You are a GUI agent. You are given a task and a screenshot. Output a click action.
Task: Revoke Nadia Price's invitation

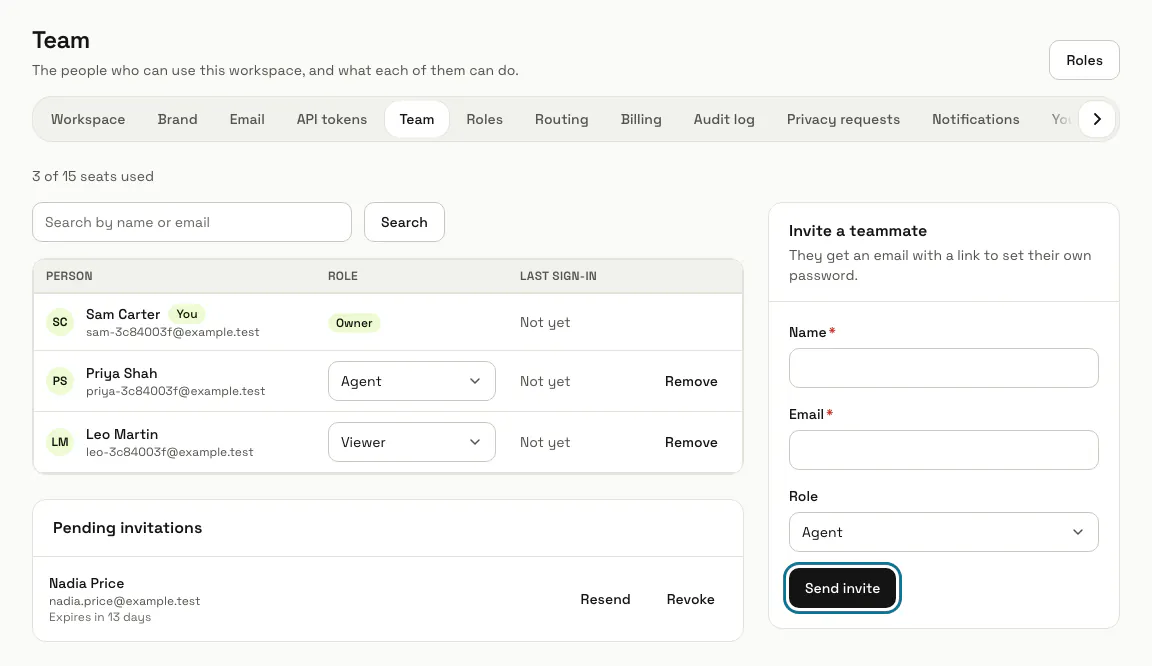pos(691,599)
